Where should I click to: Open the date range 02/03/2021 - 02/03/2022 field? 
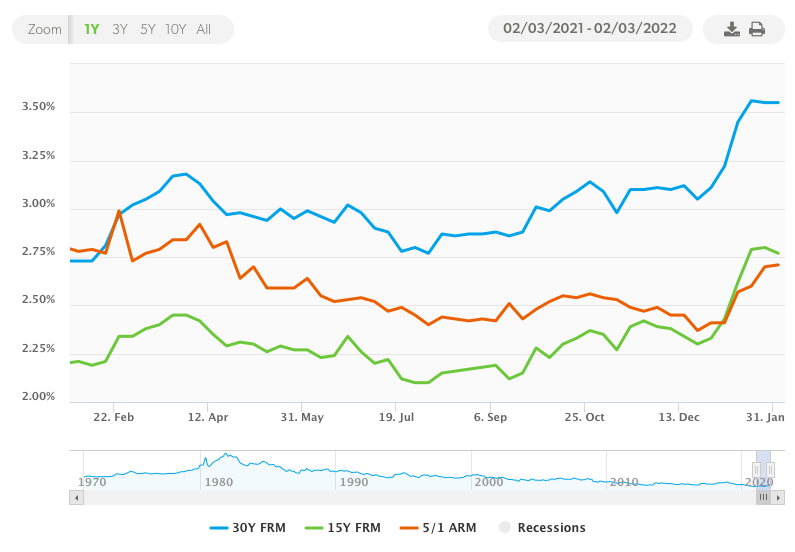coord(590,29)
